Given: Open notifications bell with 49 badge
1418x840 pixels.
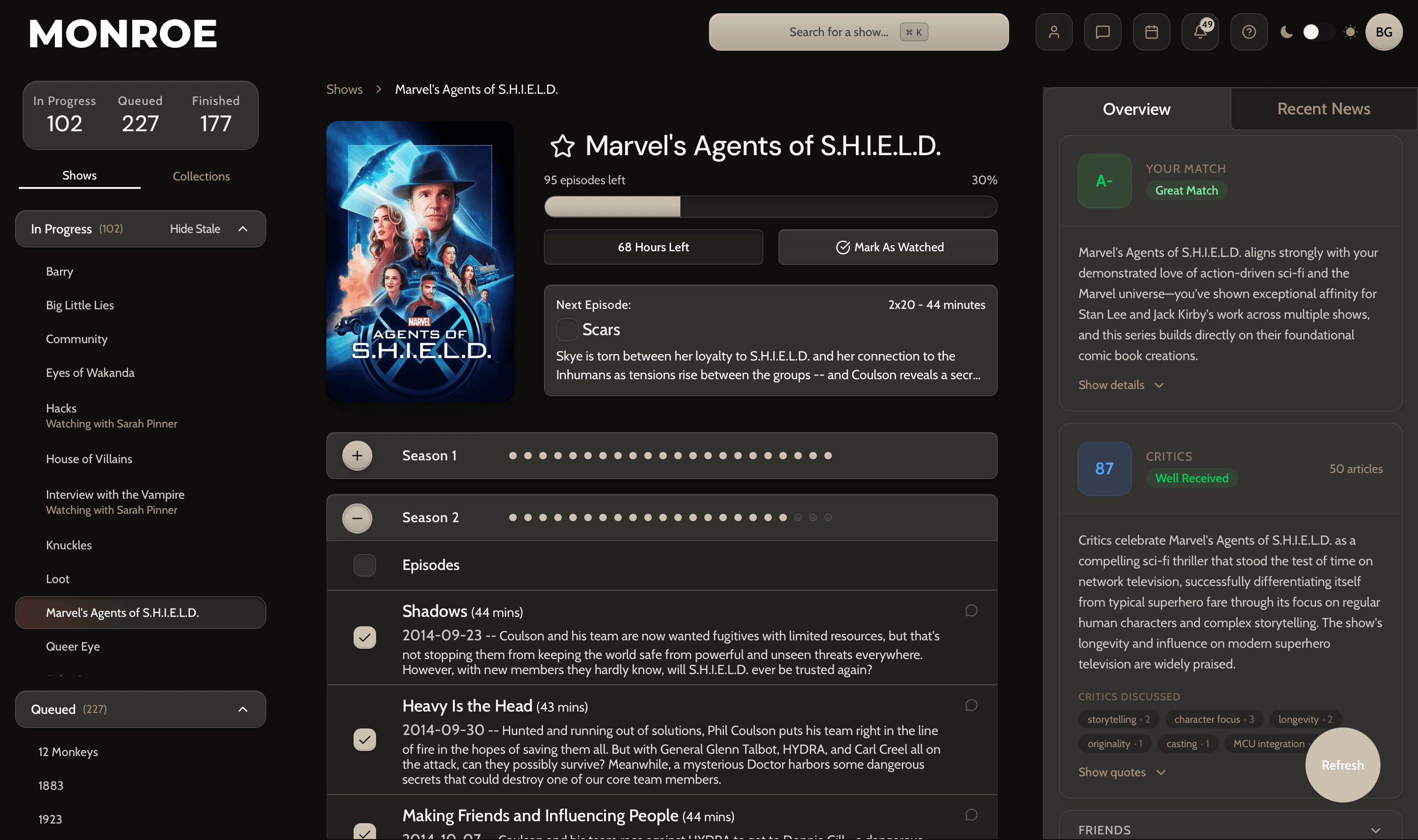Looking at the screenshot, I should click(1200, 32).
